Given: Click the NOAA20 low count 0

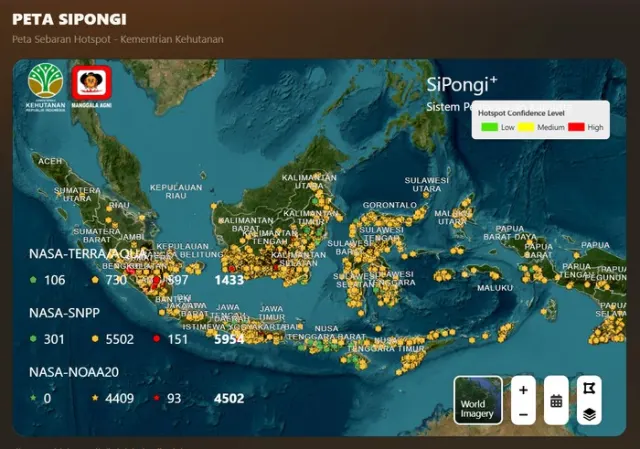Looking at the screenshot, I should pos(47,398).
